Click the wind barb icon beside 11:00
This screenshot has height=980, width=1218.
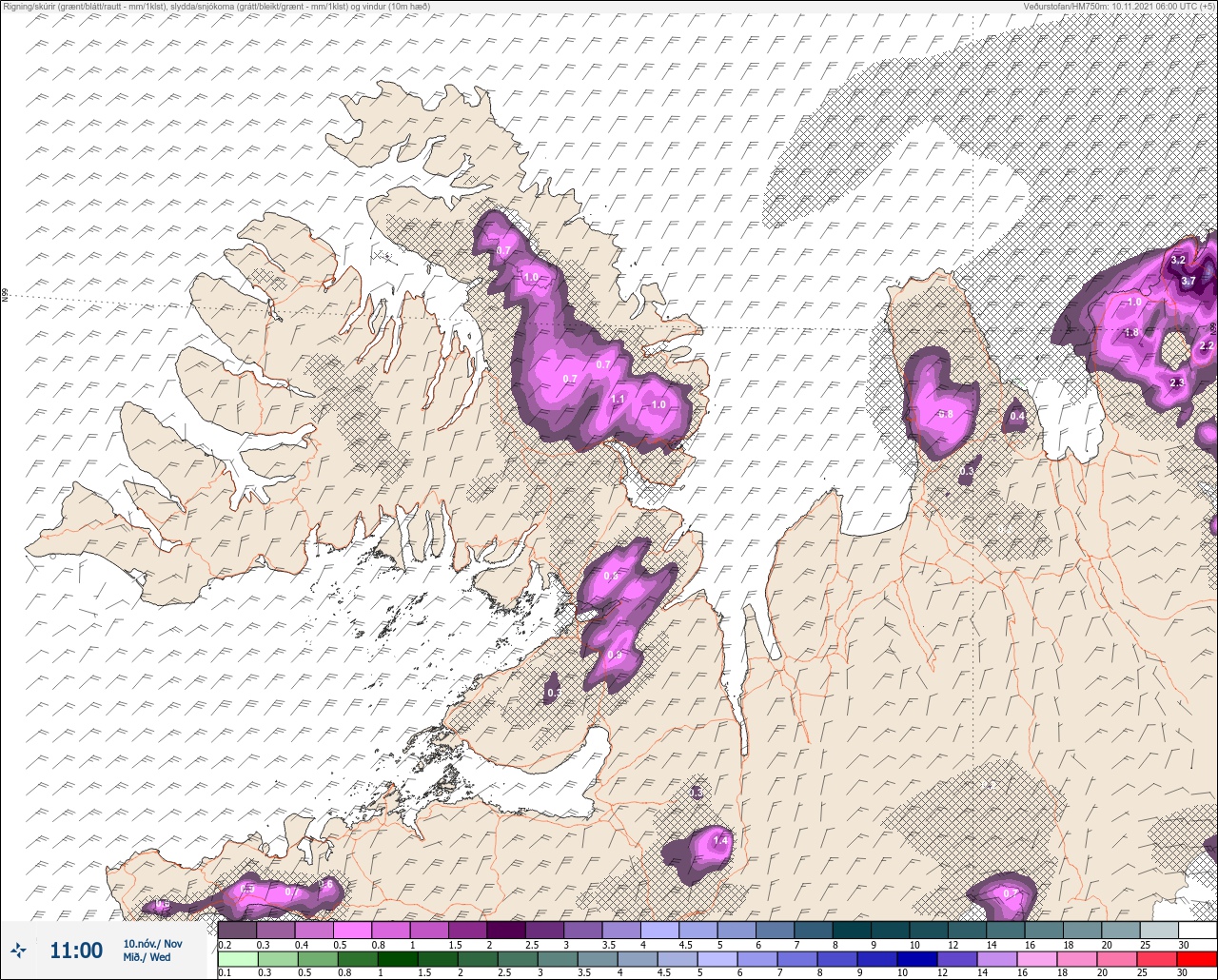(18, 950)
